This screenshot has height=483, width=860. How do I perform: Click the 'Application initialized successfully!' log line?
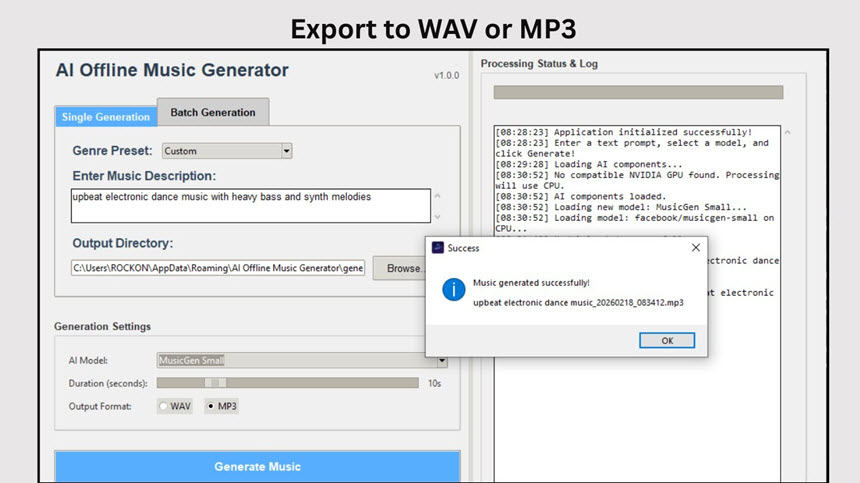pos(624,132)
